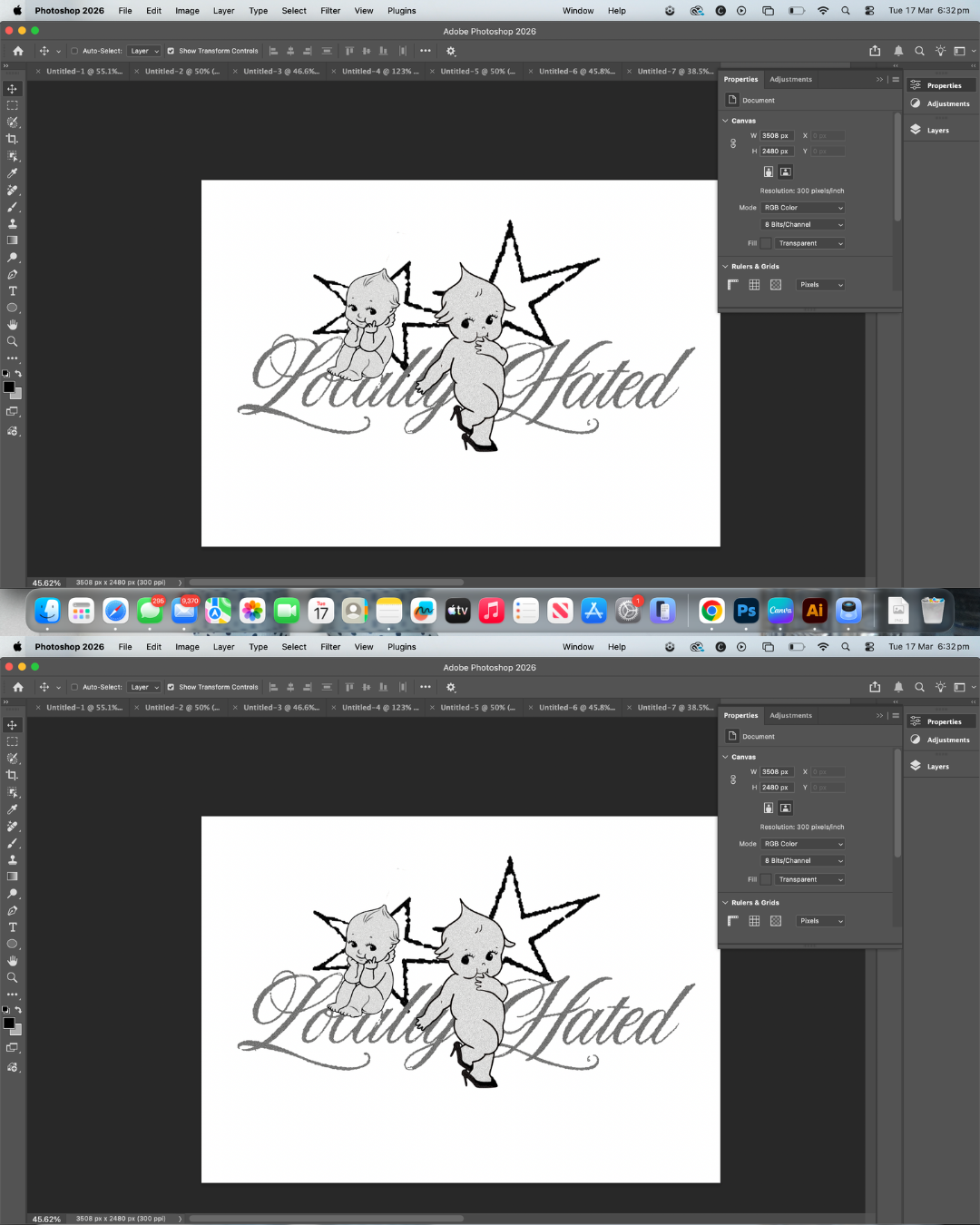
Task: Toggle width-height link in upper Canvas section
Action: [x=733, y=143]
